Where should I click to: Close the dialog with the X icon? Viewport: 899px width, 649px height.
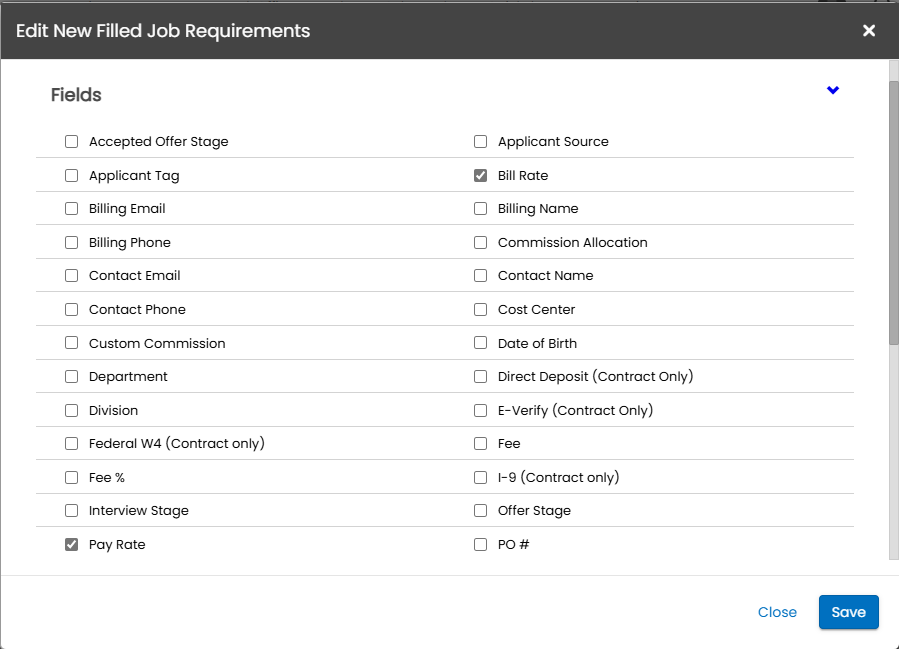[869, 31]
